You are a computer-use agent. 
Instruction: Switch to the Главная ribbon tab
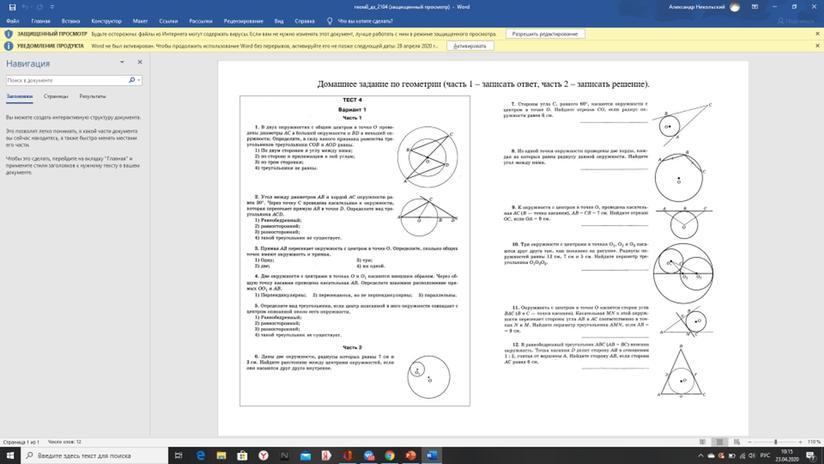40,21
